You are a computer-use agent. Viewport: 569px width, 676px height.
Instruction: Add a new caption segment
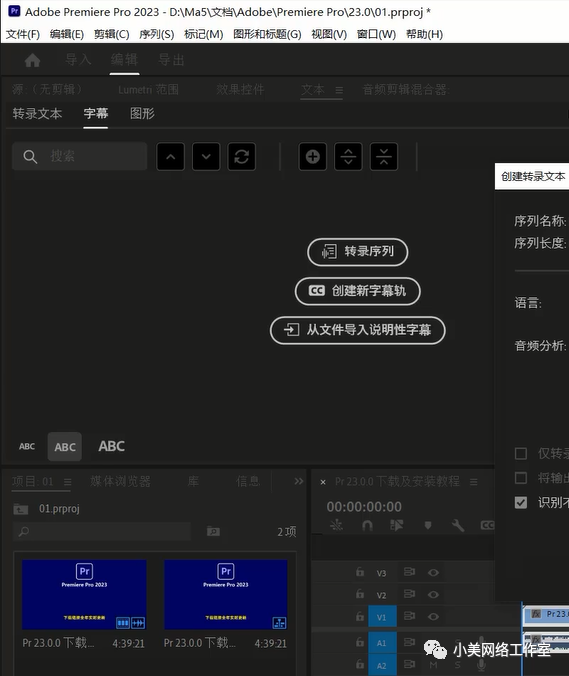[313, 156]
